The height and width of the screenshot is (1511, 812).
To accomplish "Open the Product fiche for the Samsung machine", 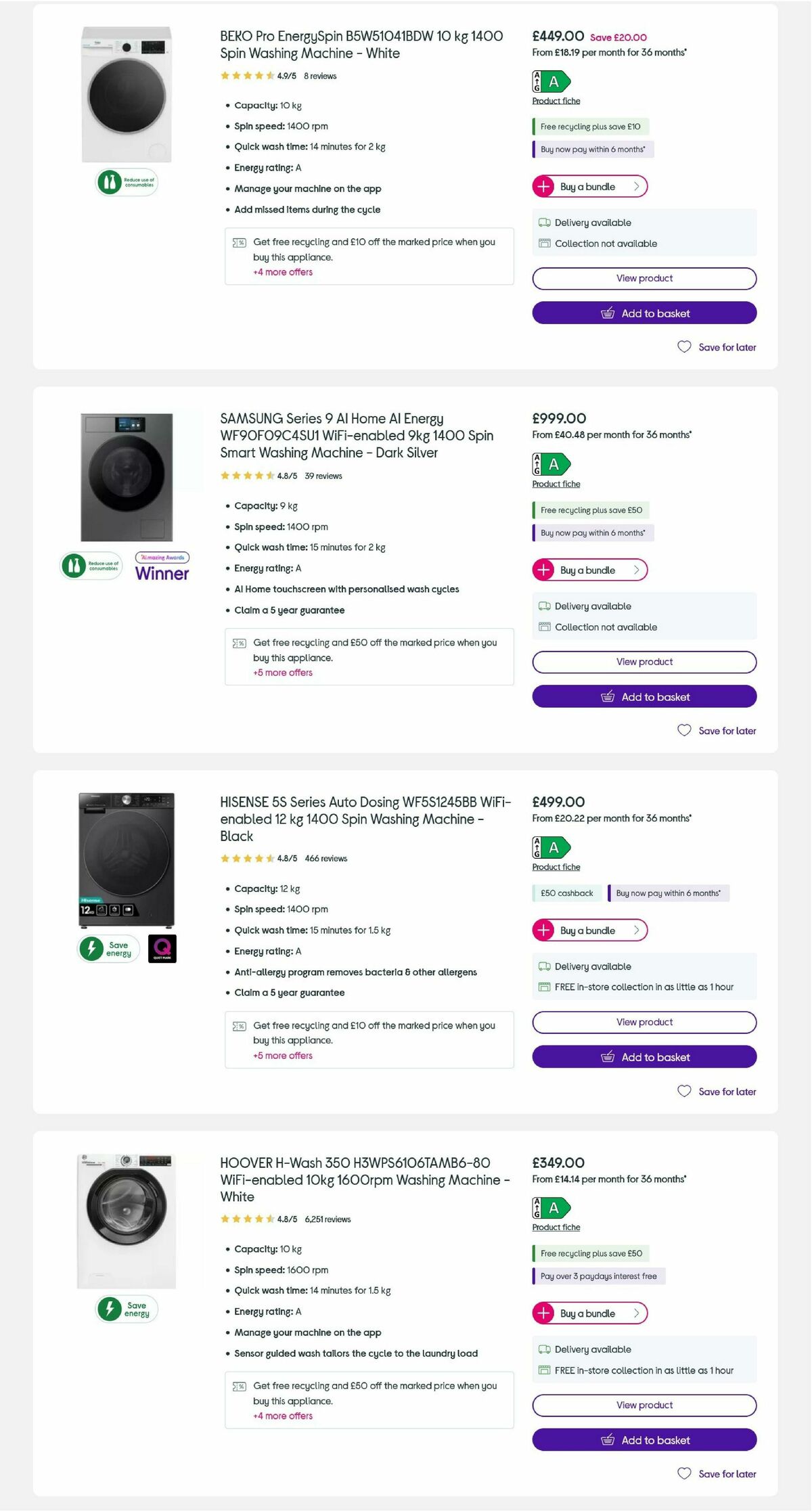I will click(556, 484).
